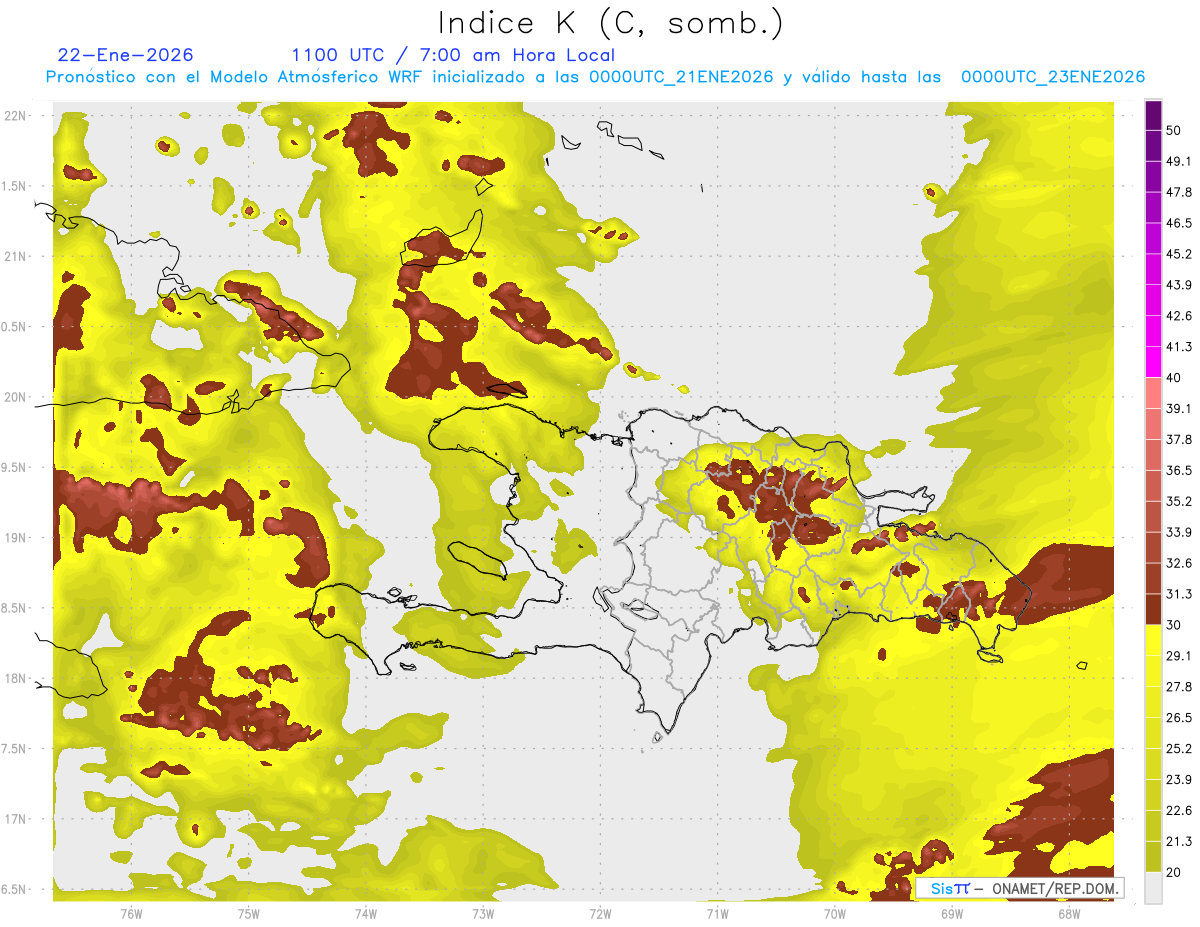Viewport: 1200px width, 927px height.
Task: Click the colorbar value "39.1"
Action: tap(1179, 409)
